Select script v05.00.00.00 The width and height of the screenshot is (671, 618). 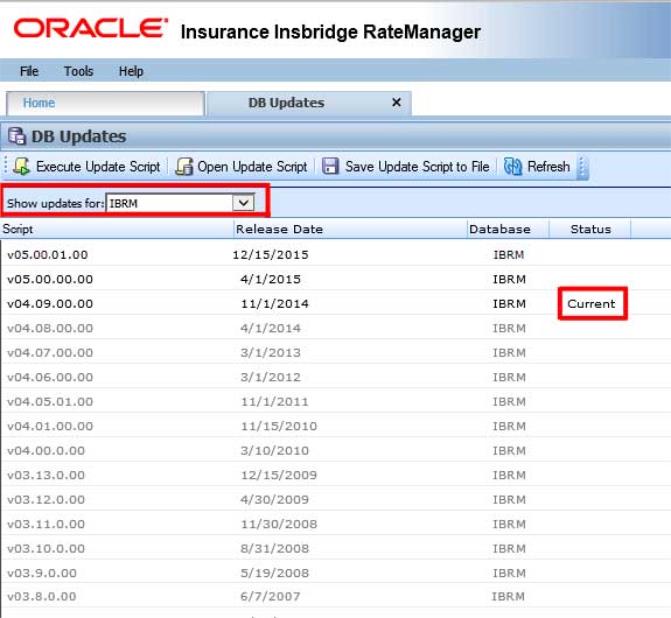coord(50,279)
